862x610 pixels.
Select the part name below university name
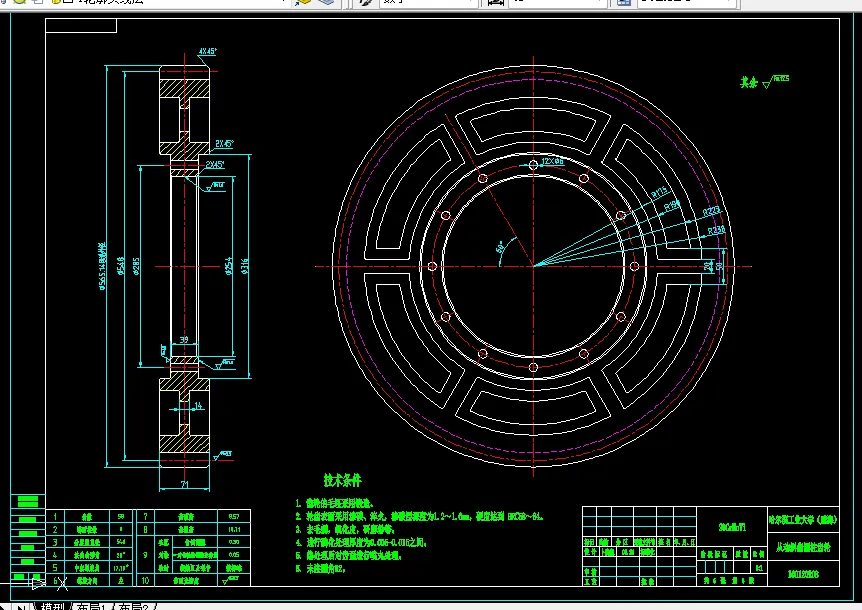[803, 547]
